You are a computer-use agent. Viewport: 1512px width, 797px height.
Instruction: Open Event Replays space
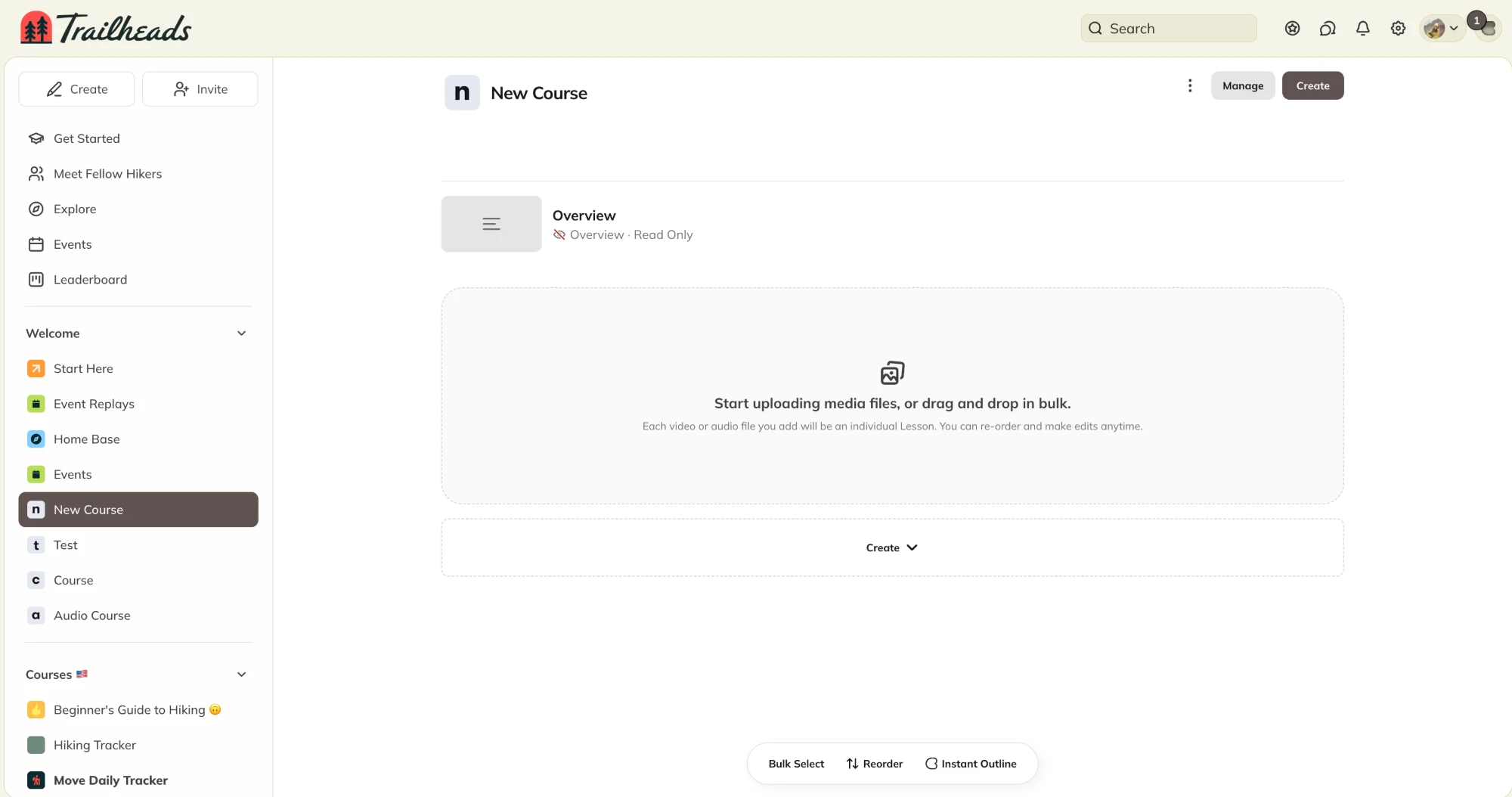pyautogui.click(x=138, y=404)
